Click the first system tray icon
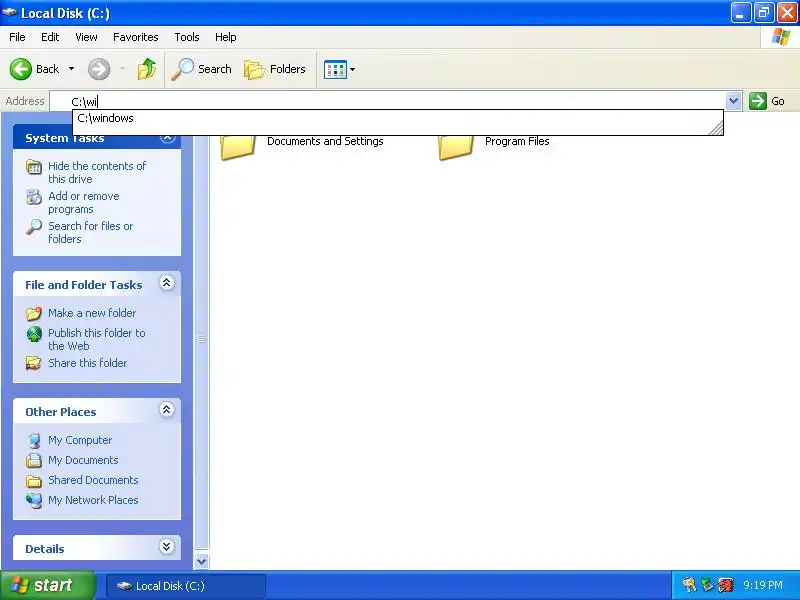This screenshot has width=800, height=600. [689, 585]
